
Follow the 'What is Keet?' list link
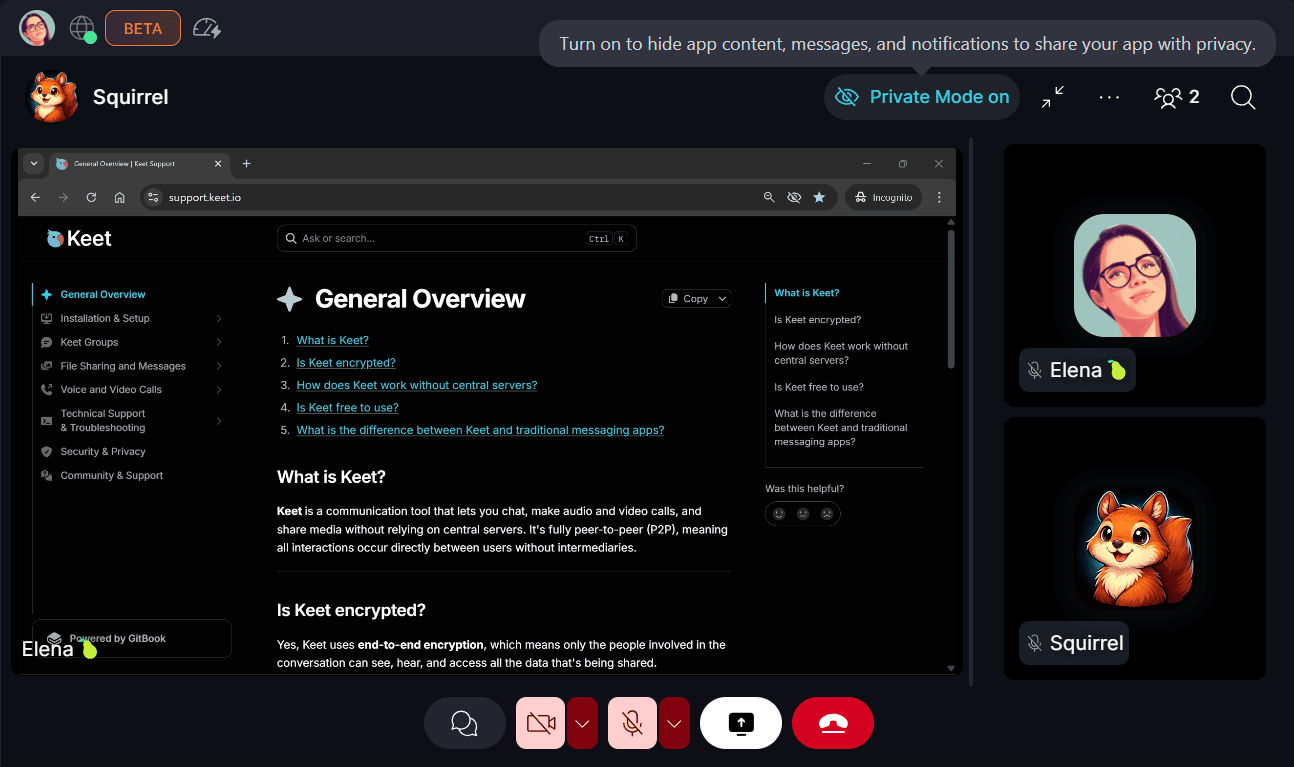[333, 340]
